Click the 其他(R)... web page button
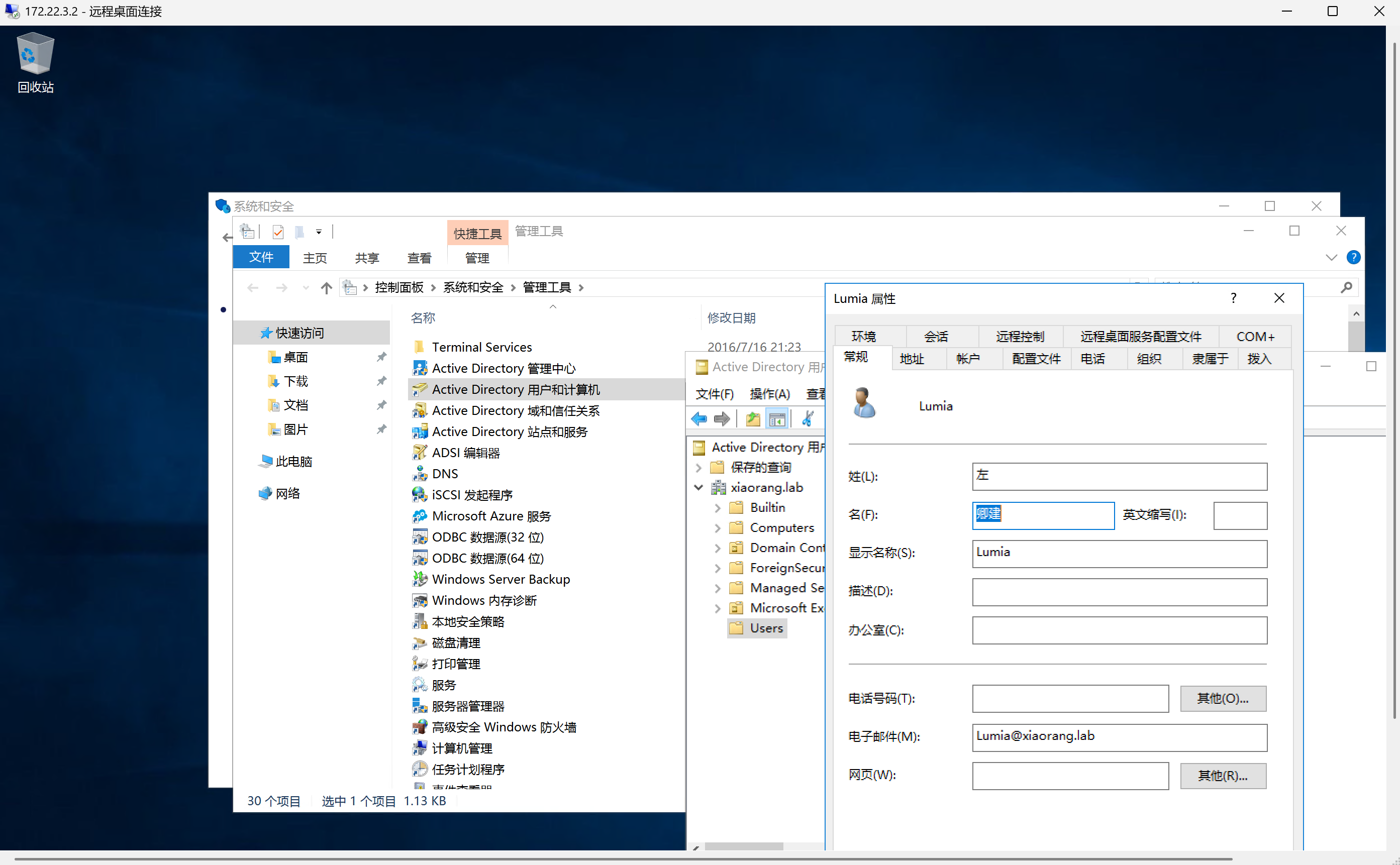The width and height of the screenshot is (1400, 865). [x=1223, y=776]
